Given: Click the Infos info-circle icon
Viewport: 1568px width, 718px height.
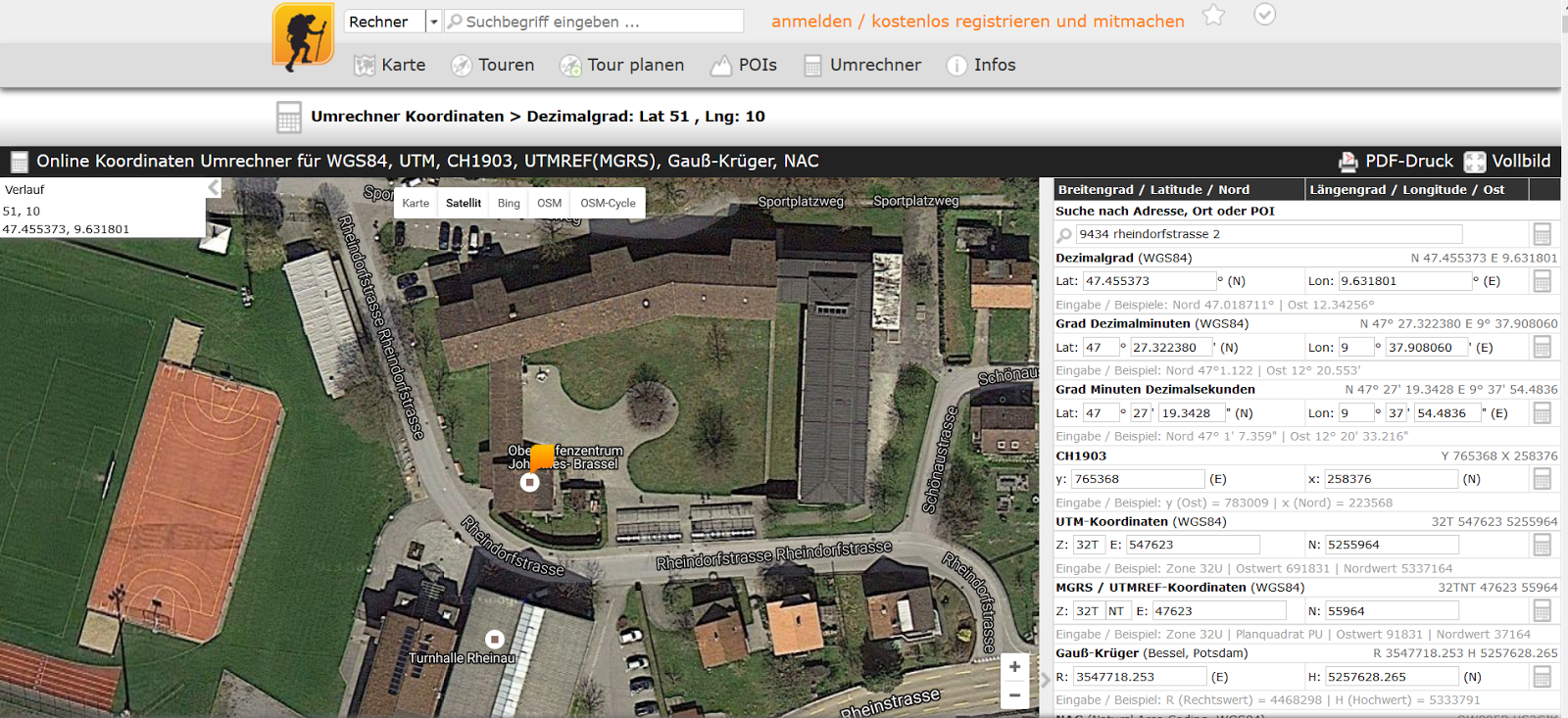Looking at the screenshot, I should 956,66.
